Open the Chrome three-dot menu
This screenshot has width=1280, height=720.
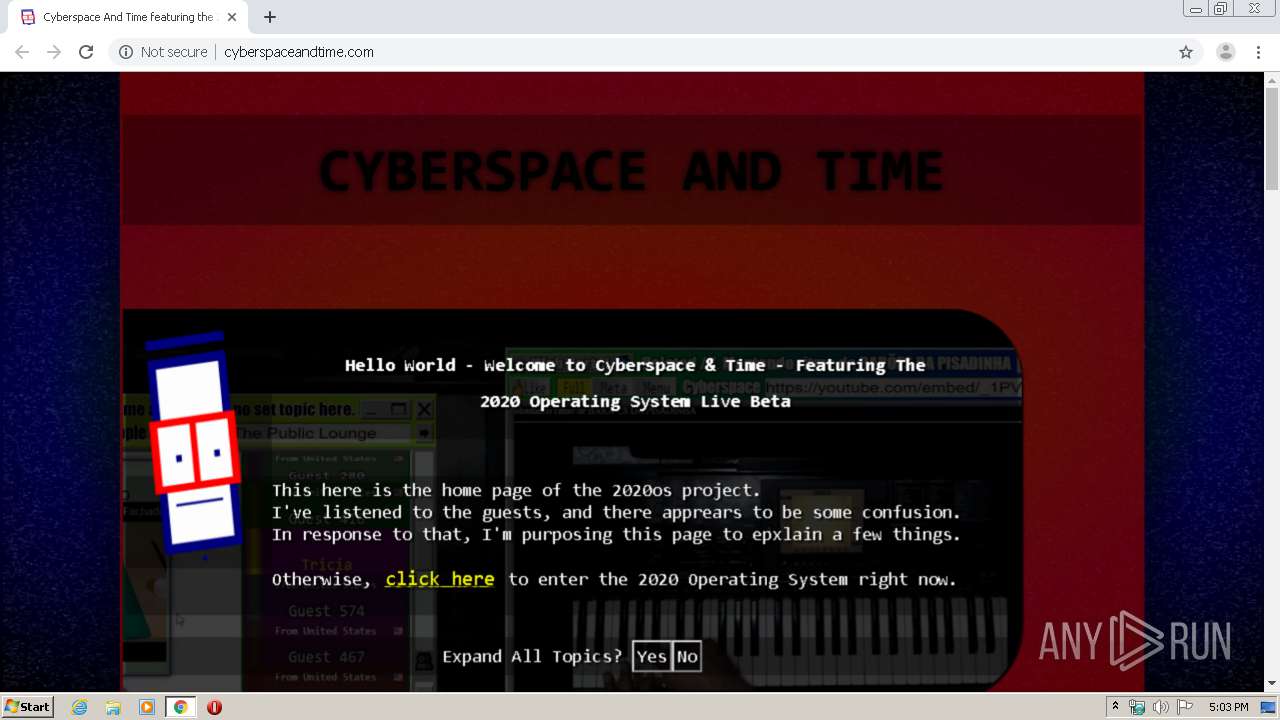(1258, 52)
